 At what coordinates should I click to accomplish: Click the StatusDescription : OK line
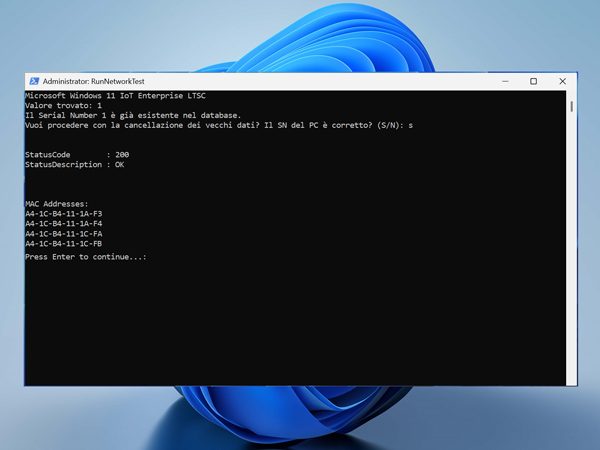click(x=75, y=165)
